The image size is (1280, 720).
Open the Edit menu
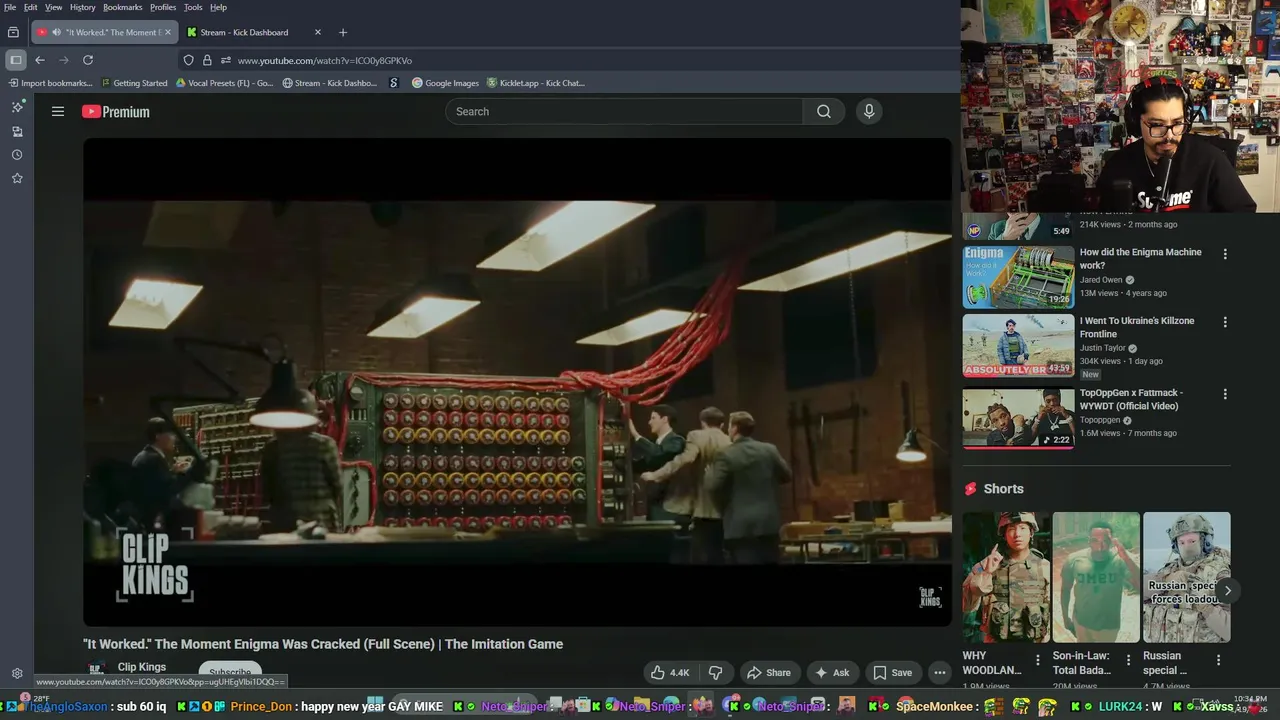[x=31, y=7]
